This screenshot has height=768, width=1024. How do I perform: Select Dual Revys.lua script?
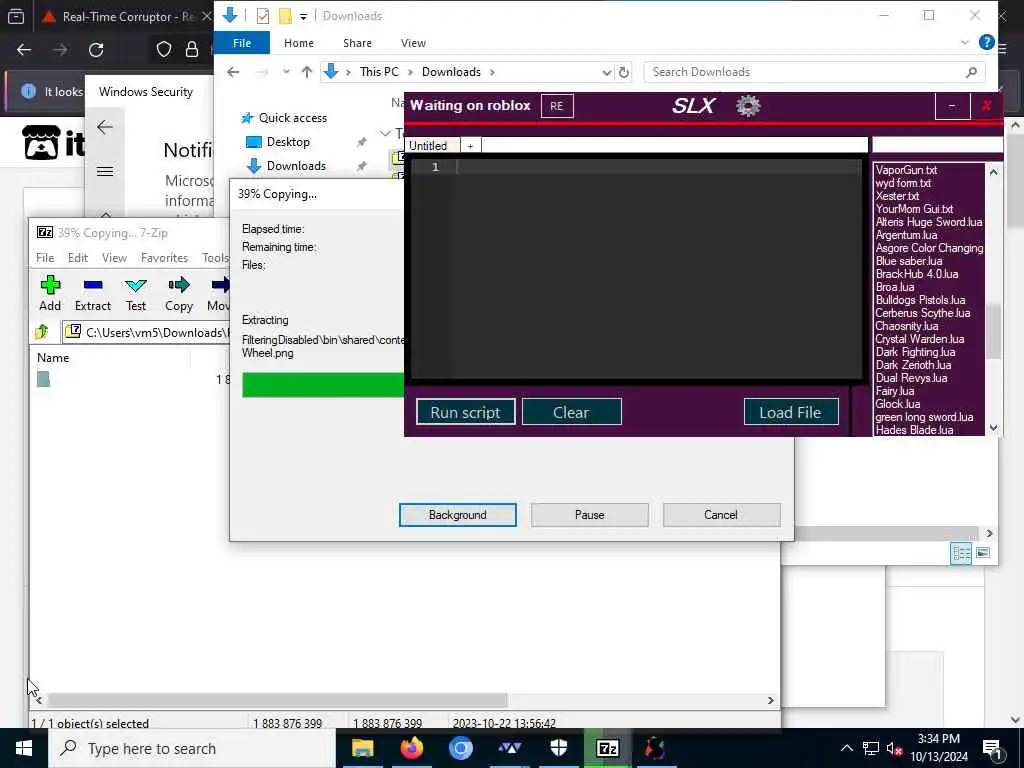click(911, 378)
